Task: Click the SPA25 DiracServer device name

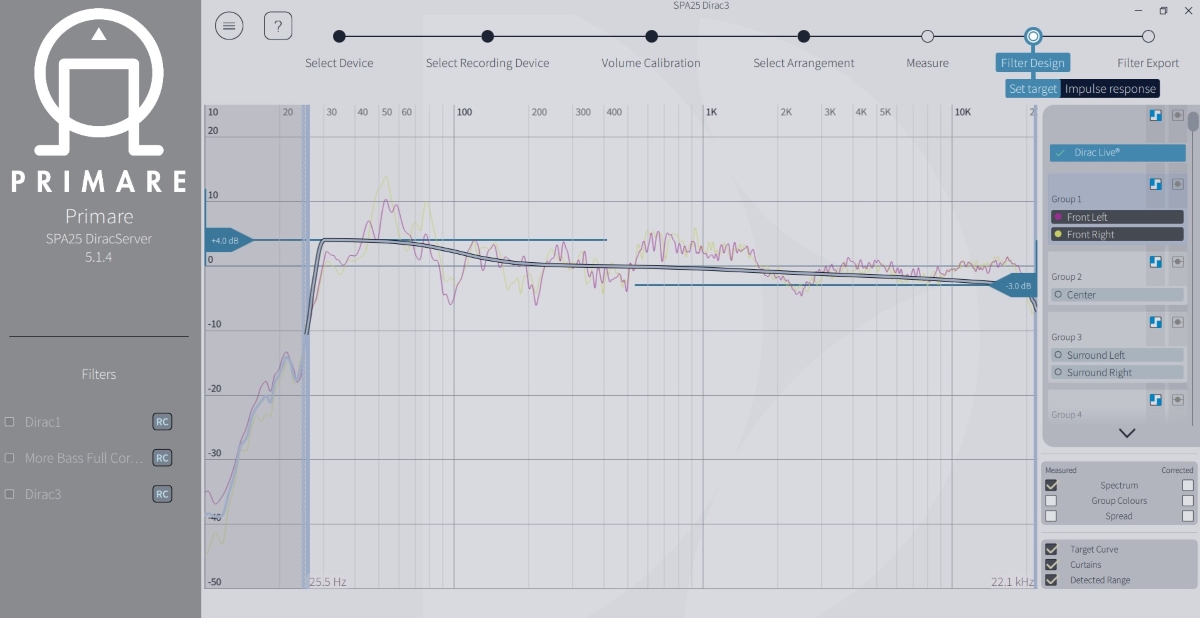Action: [99, 238]
